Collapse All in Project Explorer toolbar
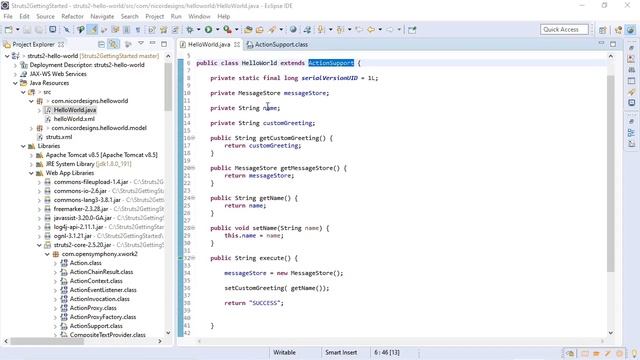 click(102, 44)
